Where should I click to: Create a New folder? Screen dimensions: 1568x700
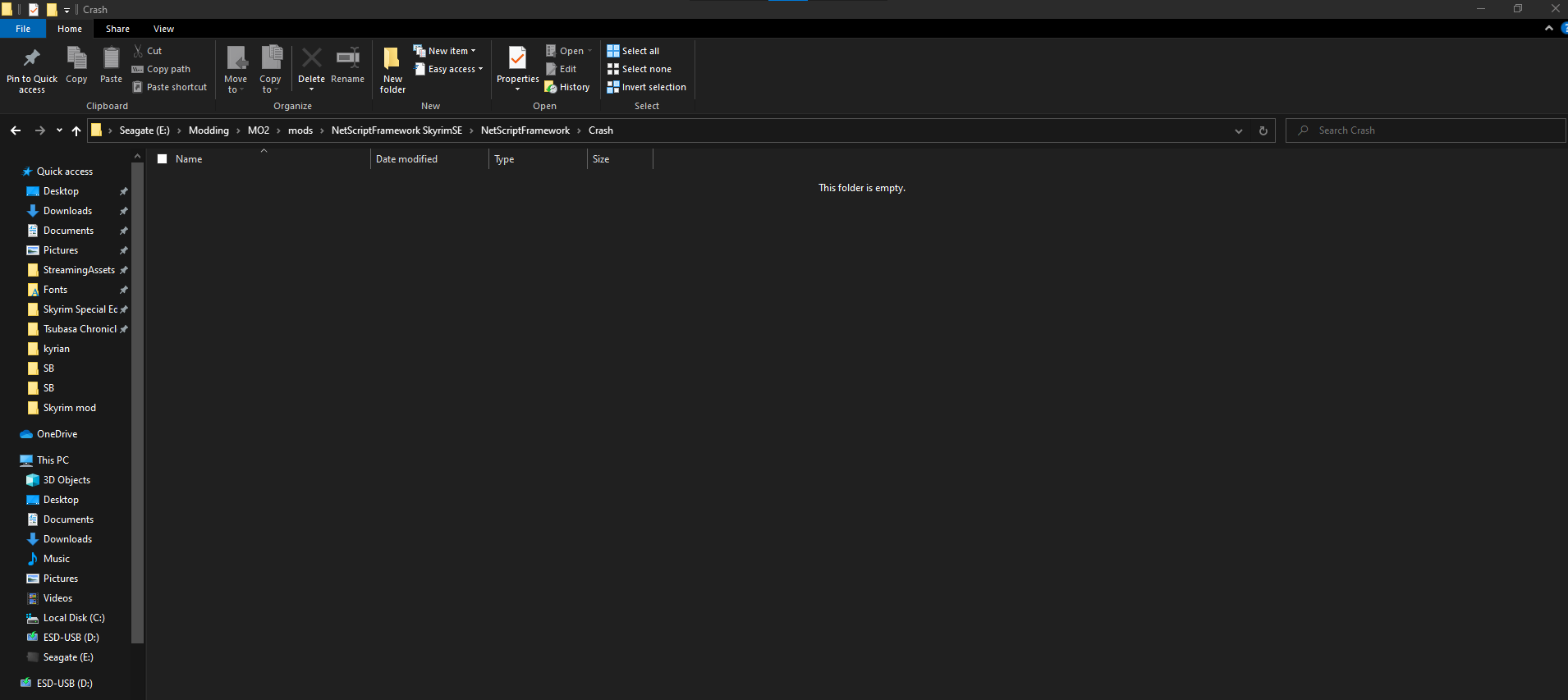tap(392, 69)
